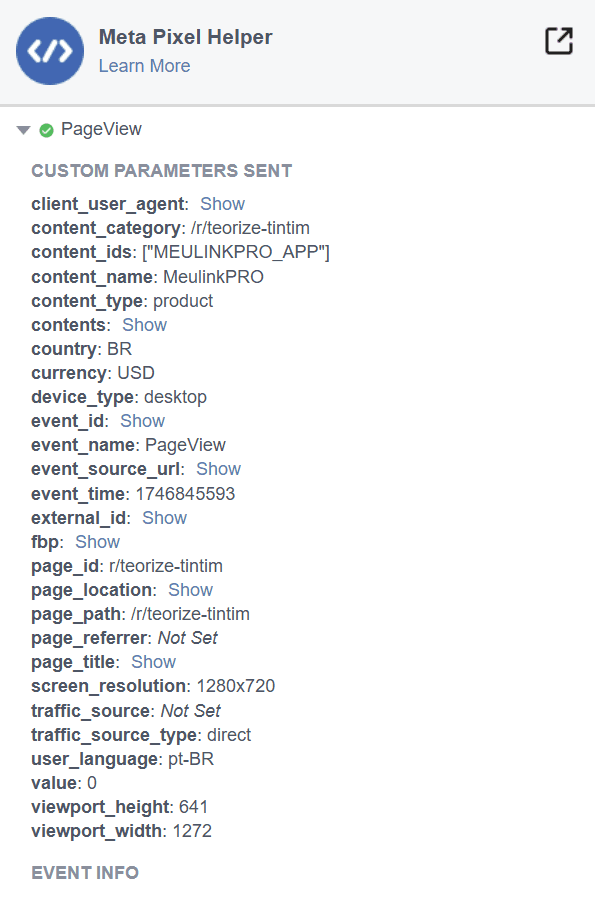Open the Learn More link
The height and width of the screenshot is (898, 595).
[x=144, y=66]
